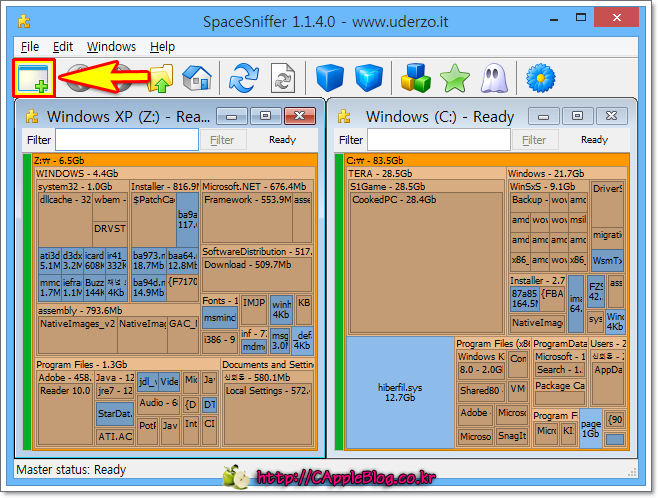658x498 pixels.
Task: Select the Windows - 21.7Gb header
Action: (567, 173)
